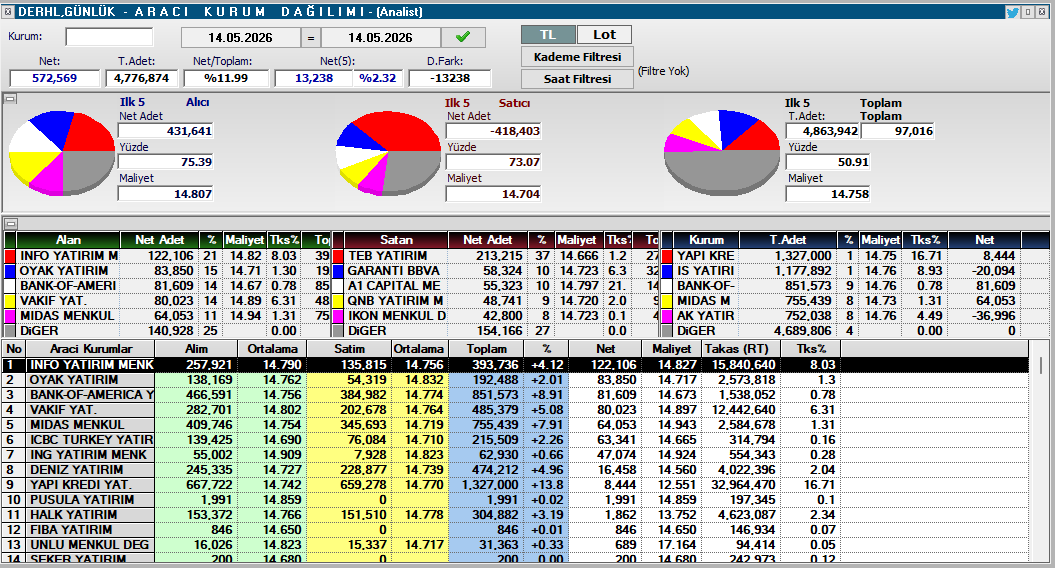Click the Ilk 5 Alıcı buyers pie chart
The image size is (1055, 568).
pos(62,153)
